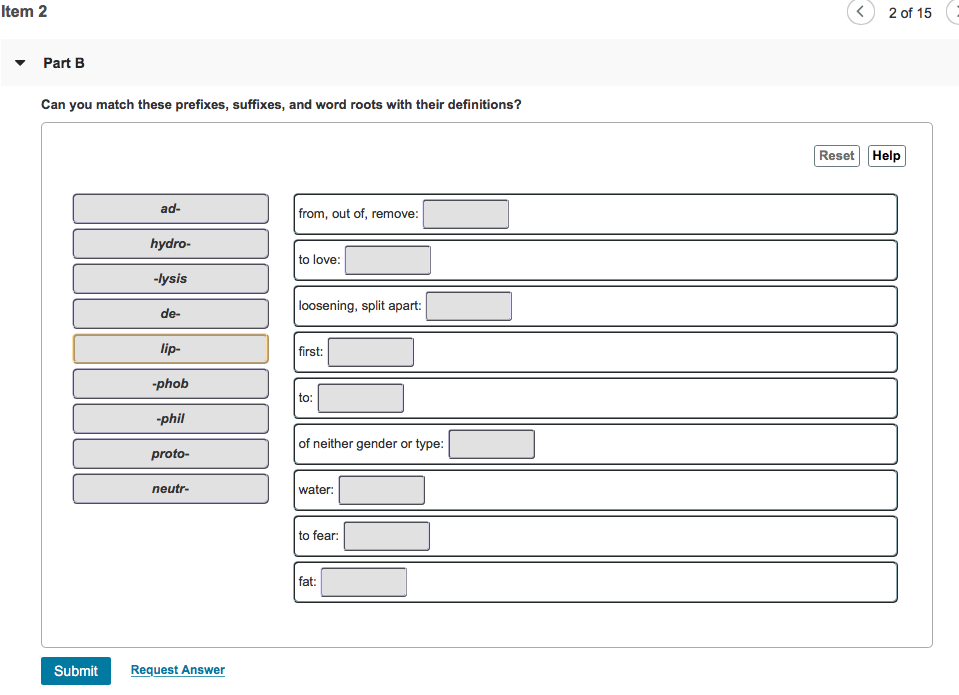Select the de- prefix tile
The height and width of the screenshot is (695, 959).
(170, 313)
